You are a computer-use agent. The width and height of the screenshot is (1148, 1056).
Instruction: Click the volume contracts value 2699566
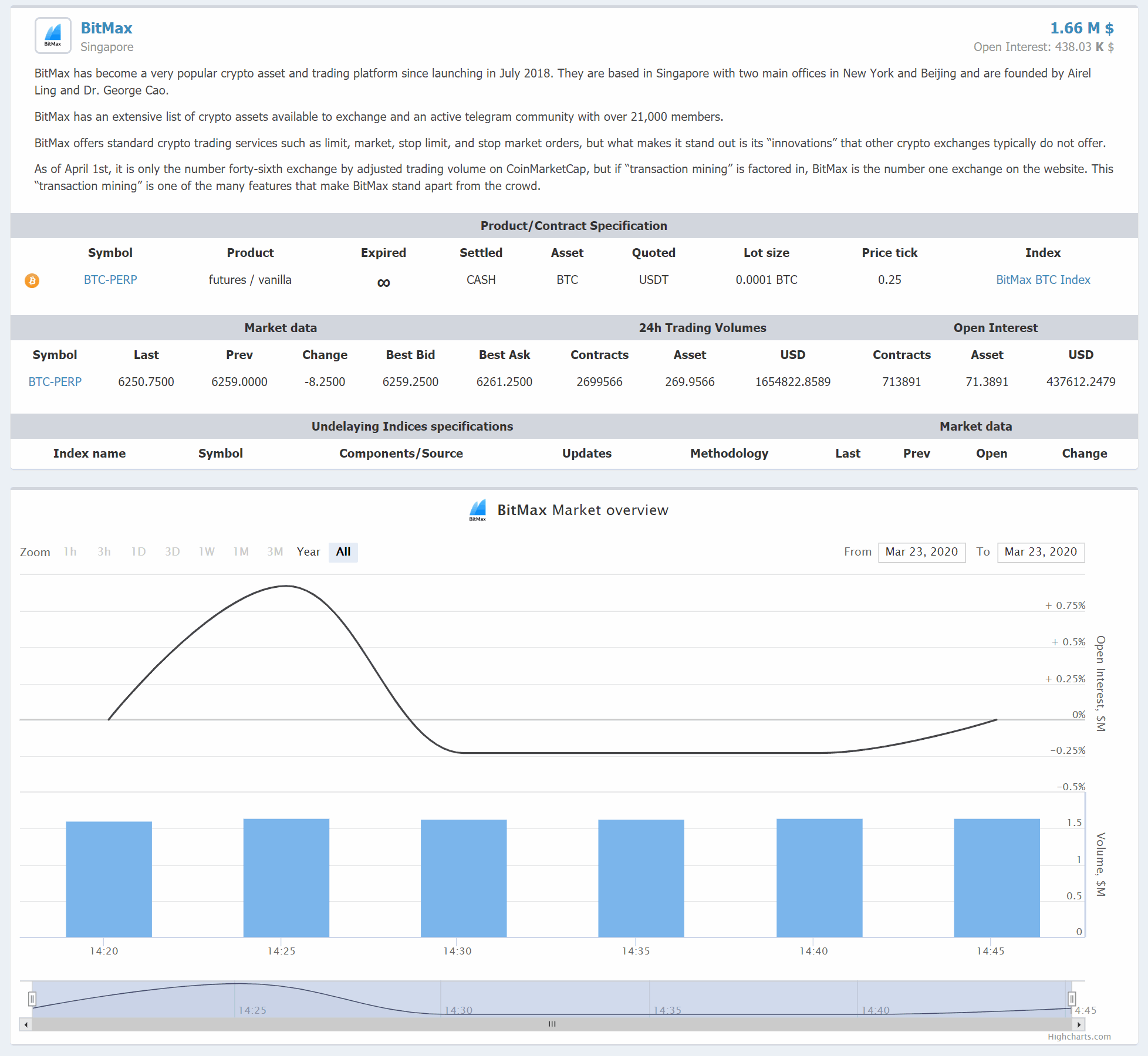(599, 382)
